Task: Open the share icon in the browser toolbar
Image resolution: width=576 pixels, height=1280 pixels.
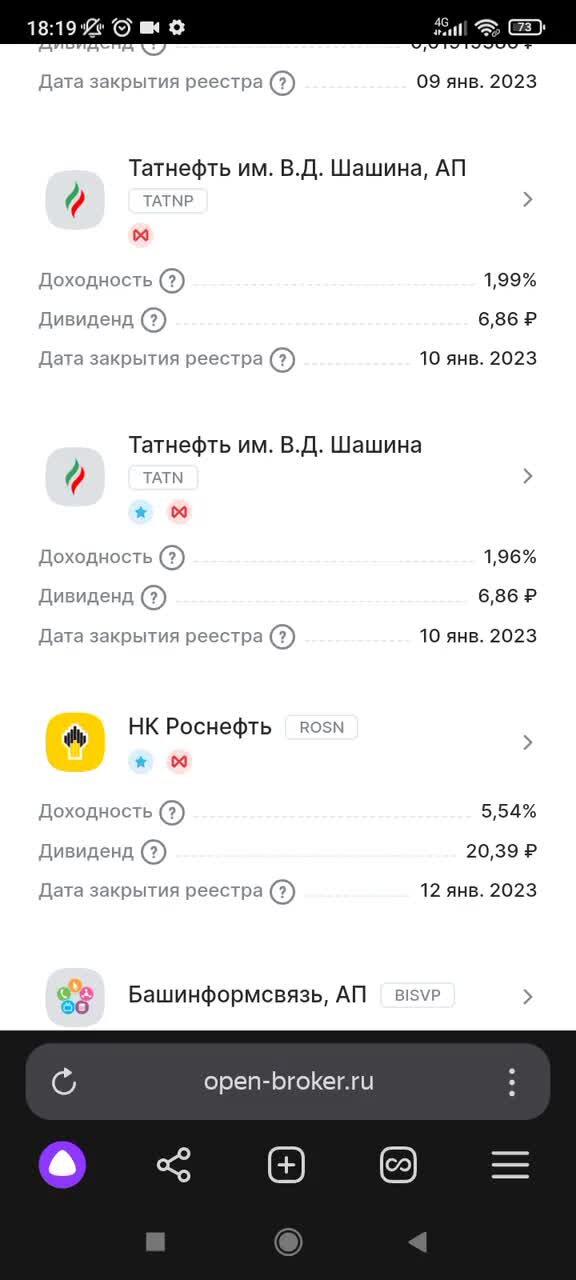Action: point(174,1164)
